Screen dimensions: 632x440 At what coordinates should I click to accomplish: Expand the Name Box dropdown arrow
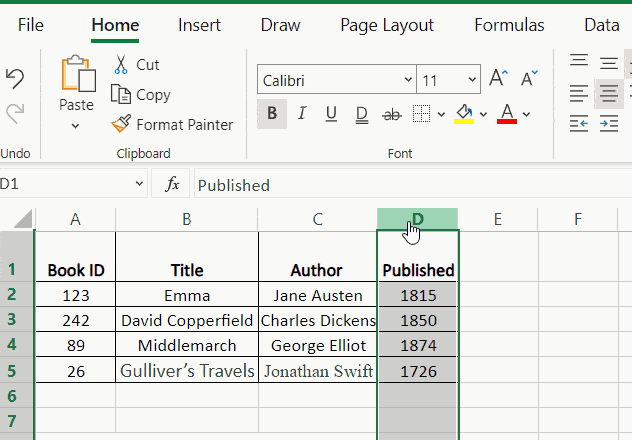[139, 184]
